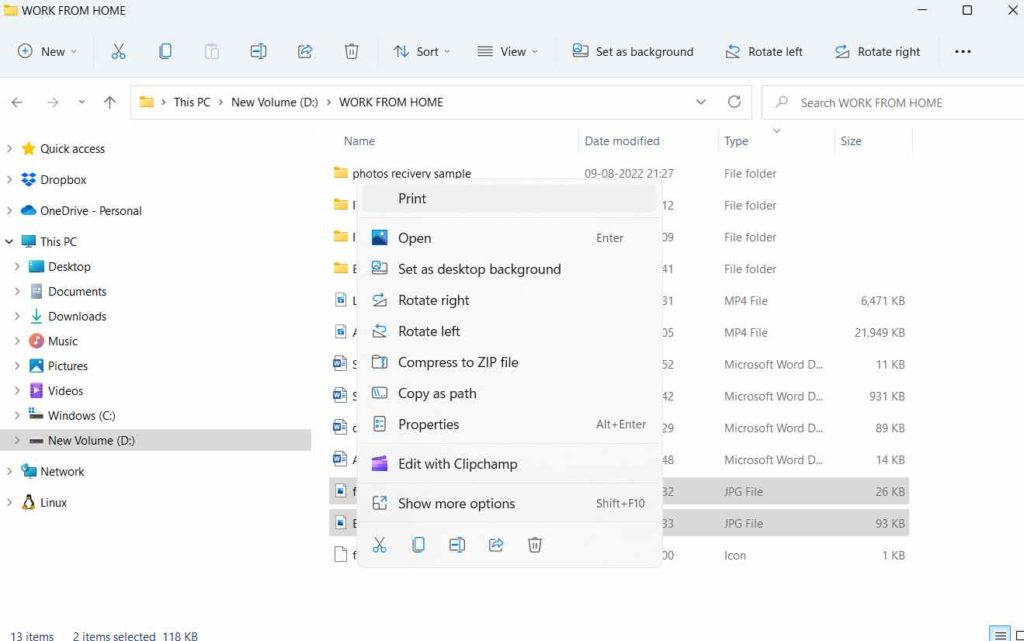Sort by the Name column header
The width and height of the screenshot is (1024, 641).
[359, 141]
